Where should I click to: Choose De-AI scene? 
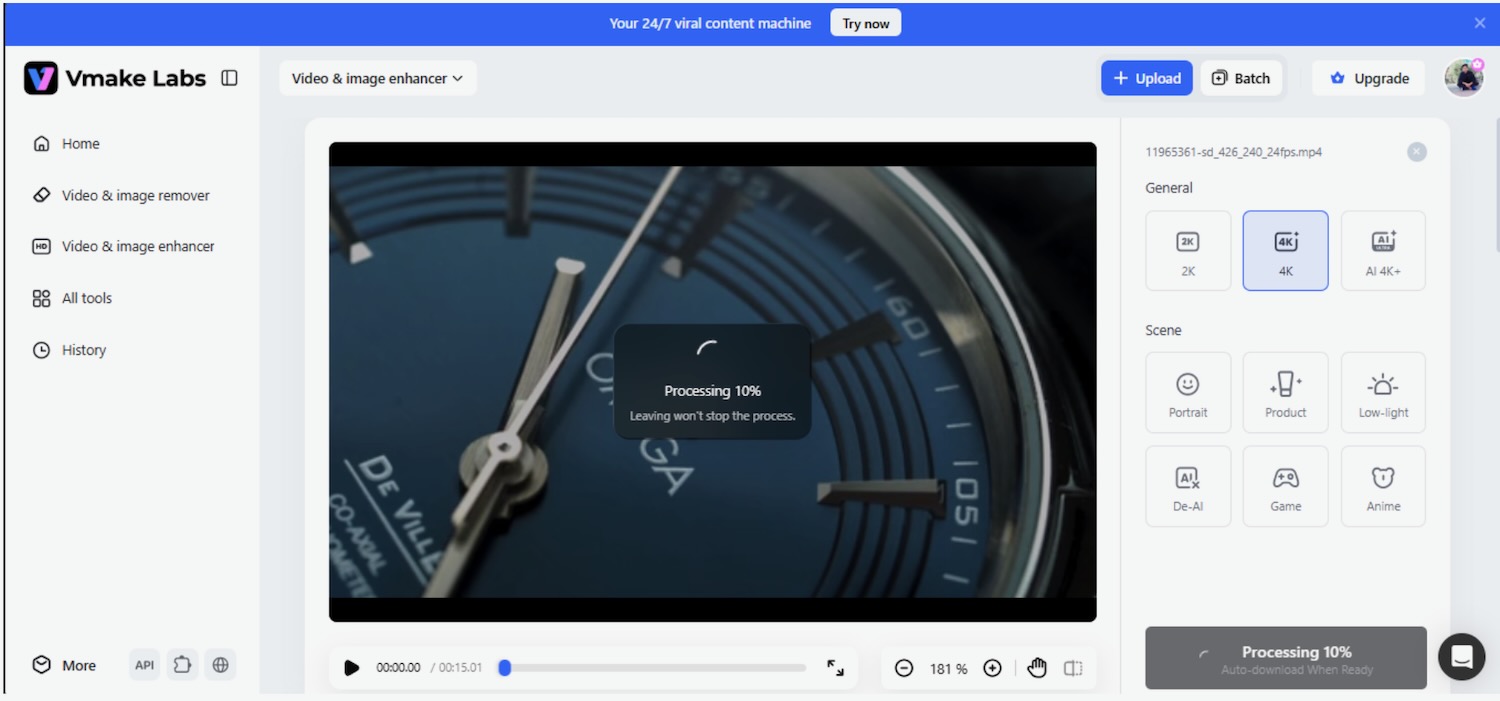click(x=1188, y=487)
